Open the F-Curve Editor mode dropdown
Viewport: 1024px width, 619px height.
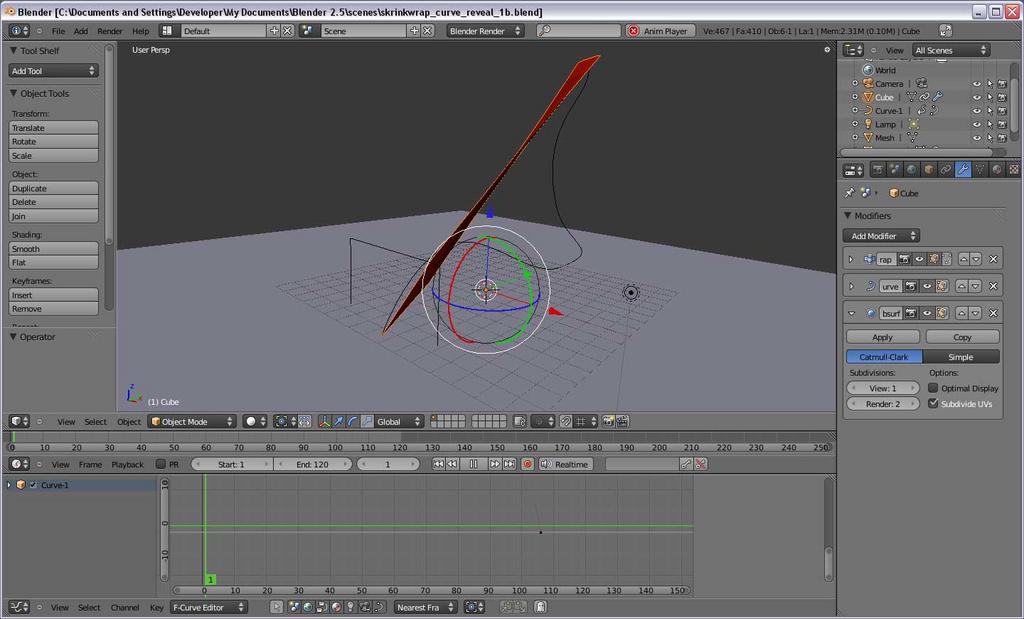click(x=208, y=607)
